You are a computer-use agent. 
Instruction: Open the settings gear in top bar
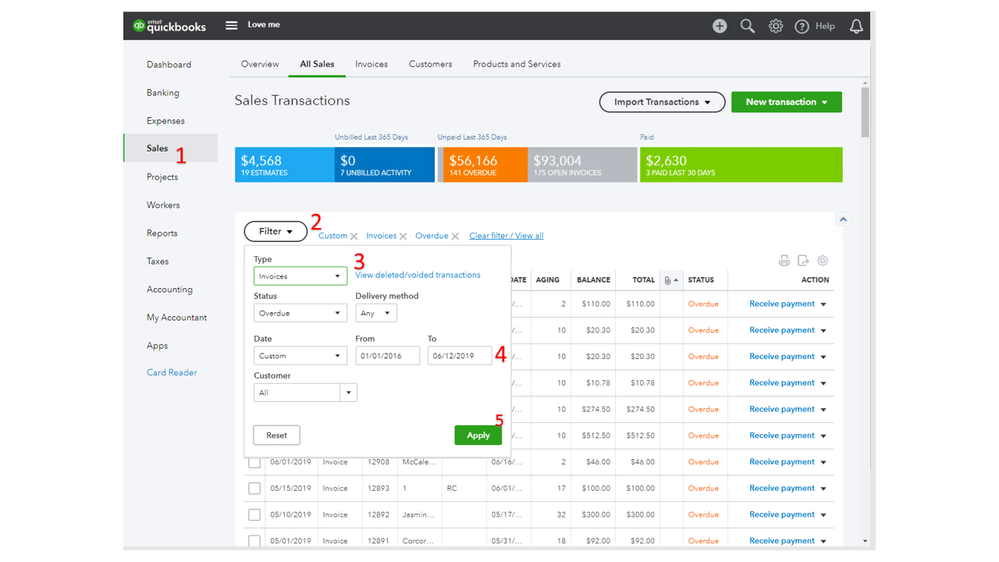775,26
